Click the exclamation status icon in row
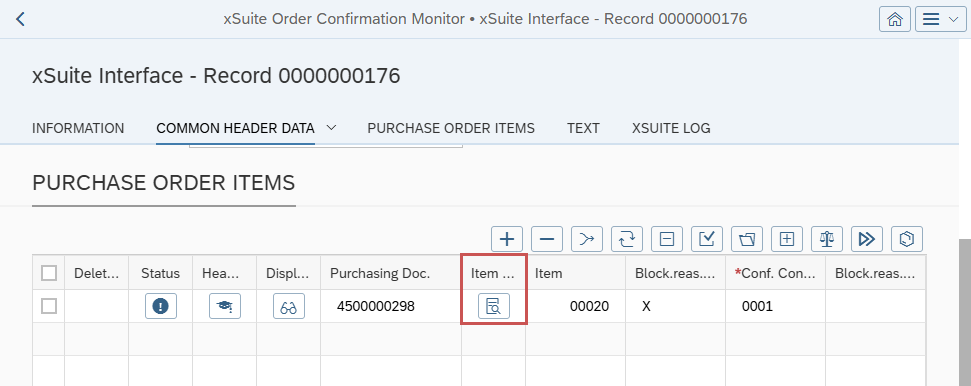Image resolution: width=971 pixels, height=386 pixels. coord(161,306)
